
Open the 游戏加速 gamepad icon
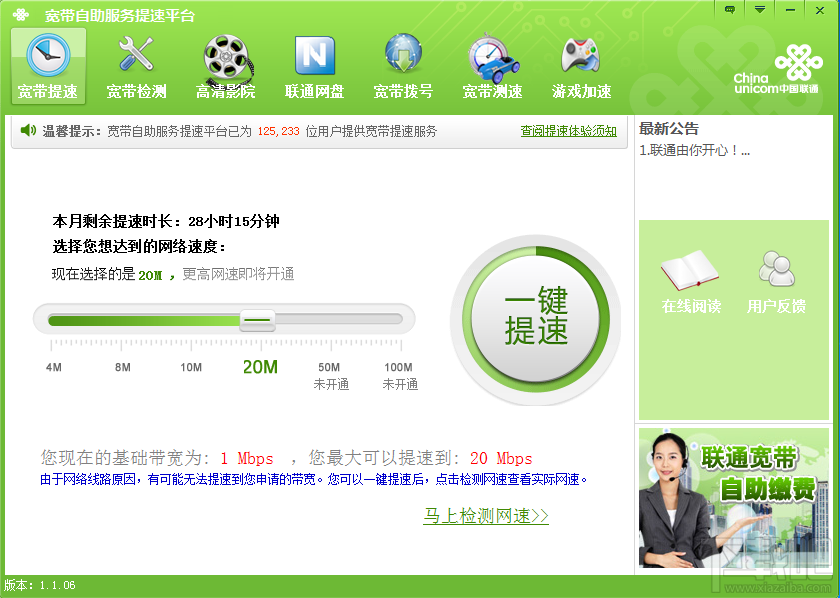coord(580,55)
